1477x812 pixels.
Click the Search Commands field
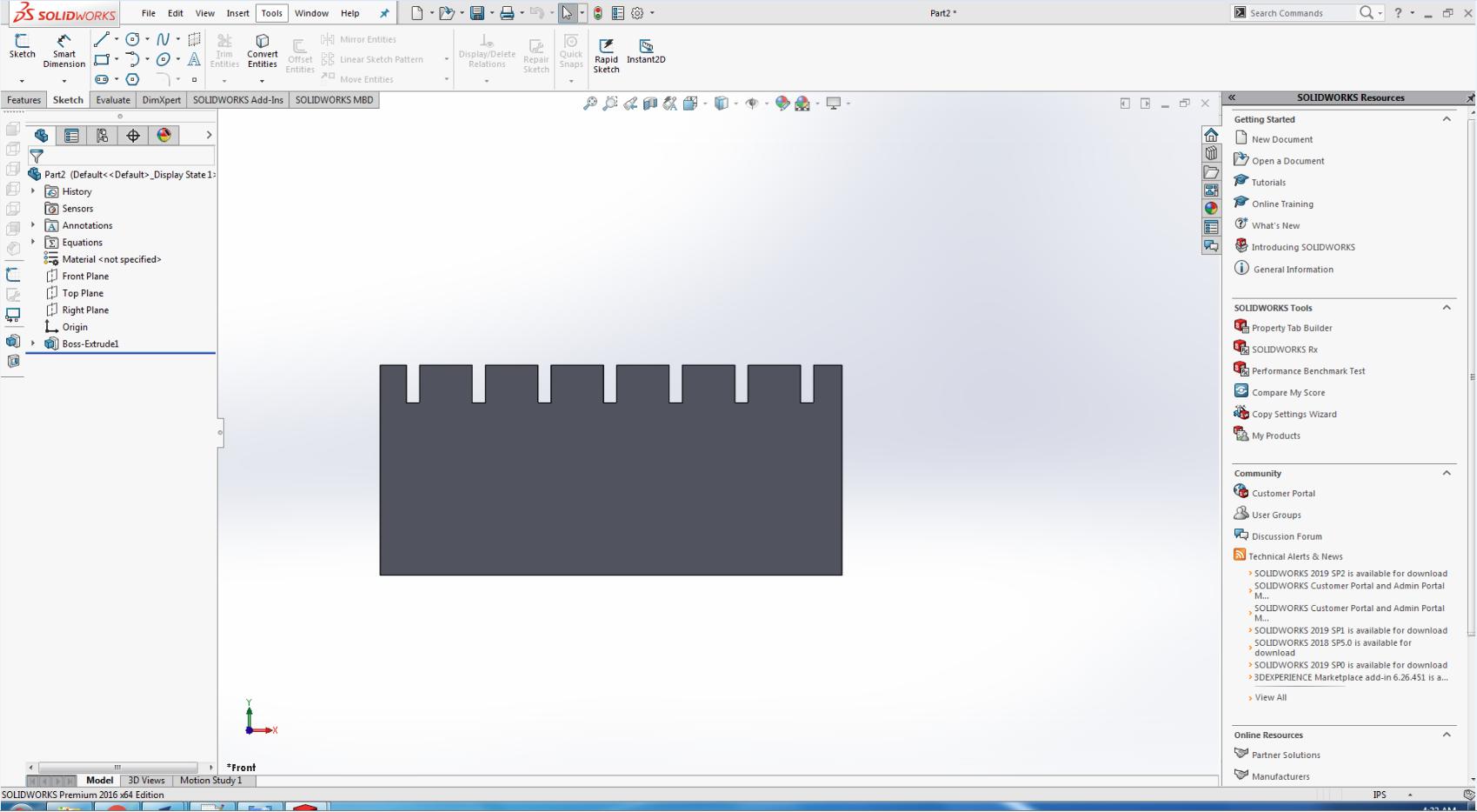click(x=1300, y=13)
